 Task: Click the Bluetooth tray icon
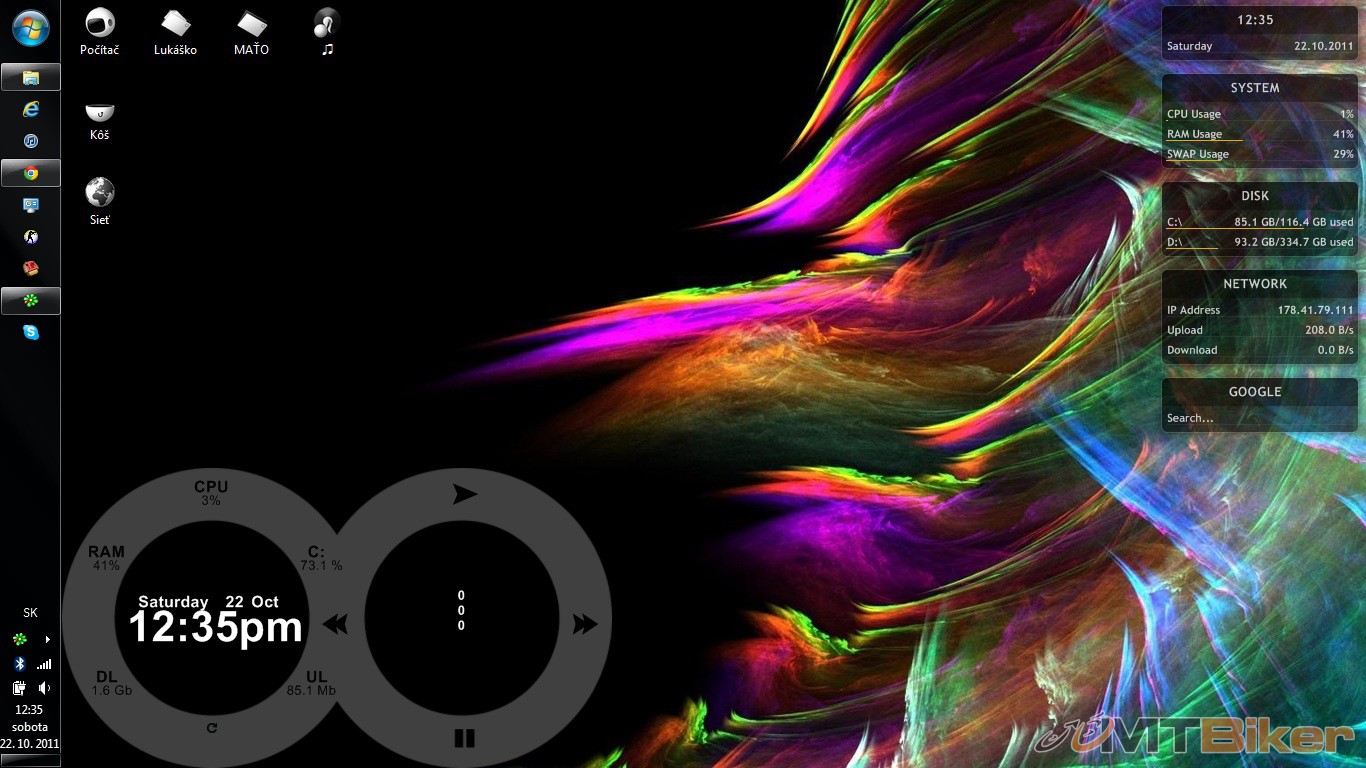coord(18,664)
